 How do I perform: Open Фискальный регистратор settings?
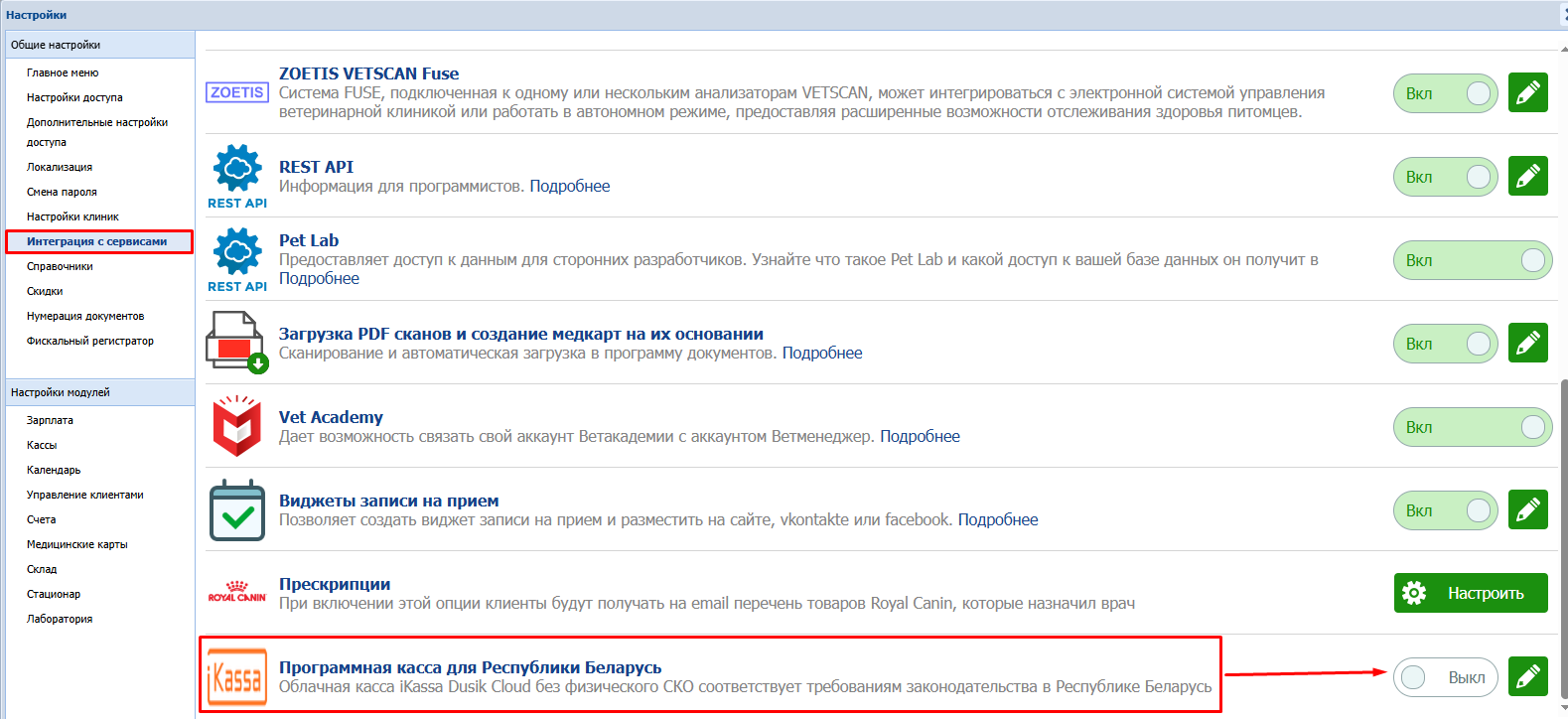point(90,341)
